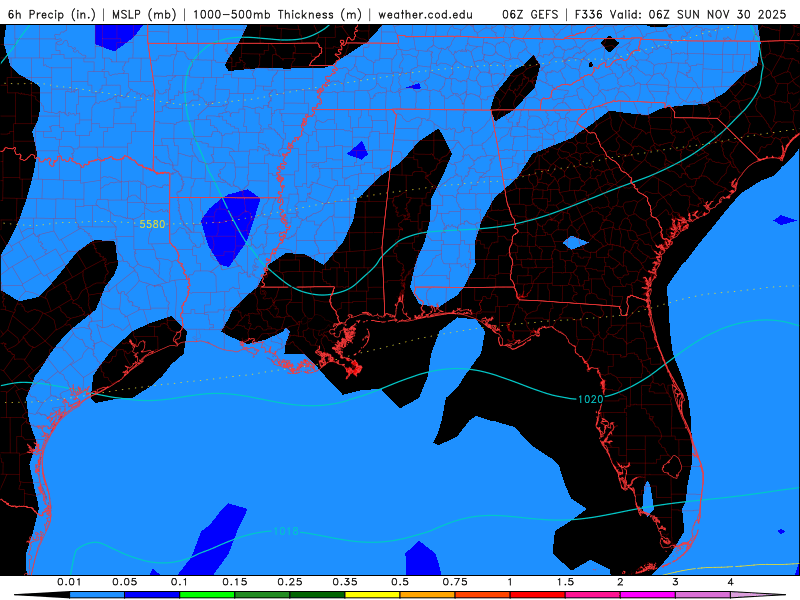The width and height of the screenshot is (800, 600).
Task: Click the 1.5 legend value
Action: point(565,582)
